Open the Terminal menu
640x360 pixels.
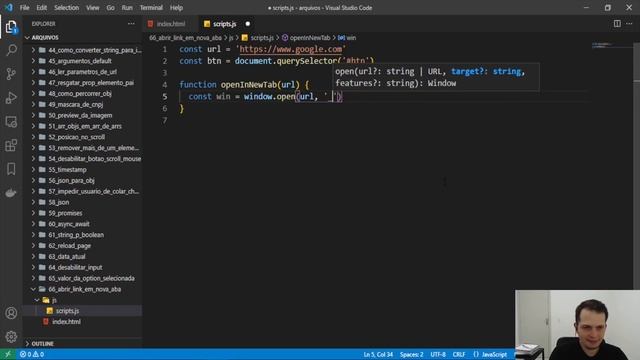click(x=151, y=8)
